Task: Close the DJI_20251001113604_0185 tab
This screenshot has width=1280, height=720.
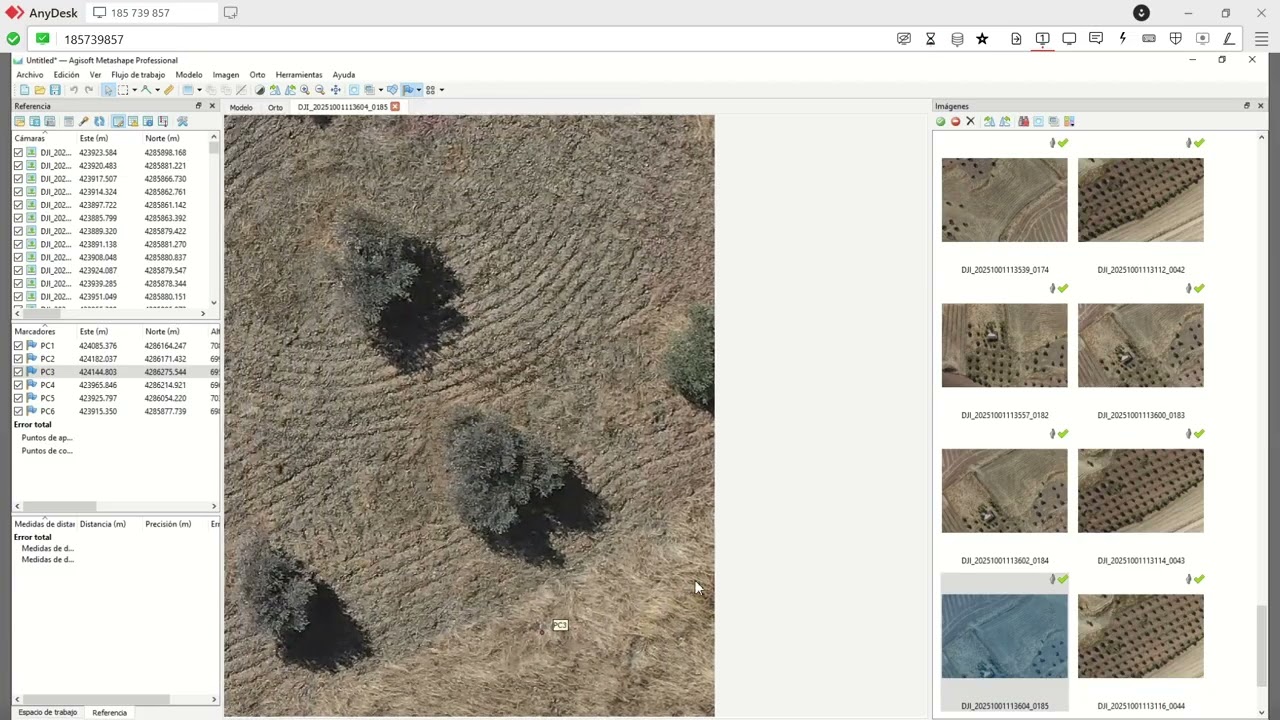Action: coord(395,107)
